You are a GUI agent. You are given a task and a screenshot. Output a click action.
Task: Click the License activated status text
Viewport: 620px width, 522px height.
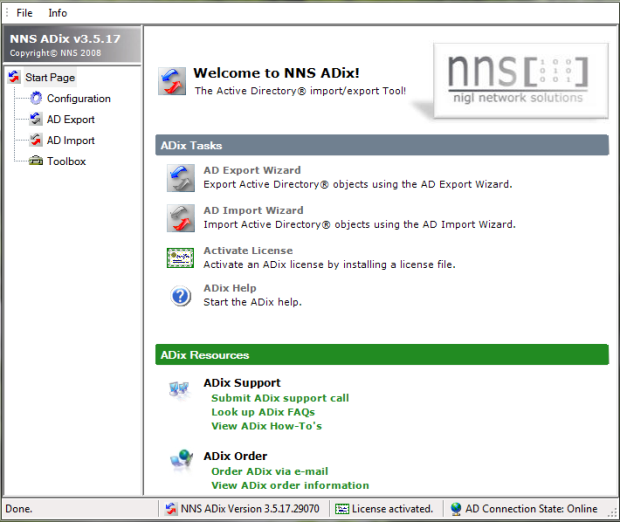coord(392,509)
